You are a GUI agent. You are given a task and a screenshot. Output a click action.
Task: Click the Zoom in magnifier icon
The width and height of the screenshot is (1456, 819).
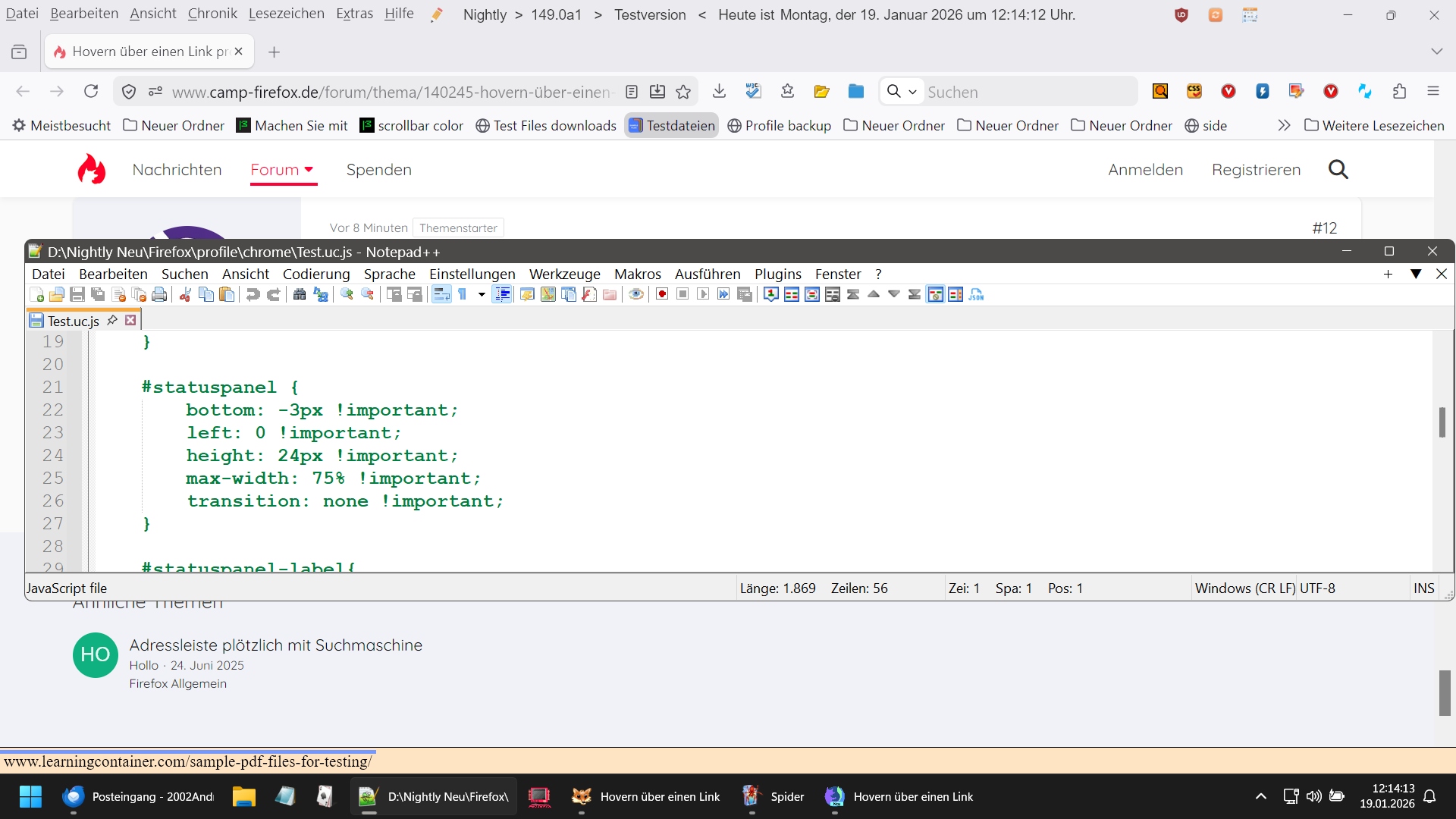pyautogui.click(x=347, y=294)
